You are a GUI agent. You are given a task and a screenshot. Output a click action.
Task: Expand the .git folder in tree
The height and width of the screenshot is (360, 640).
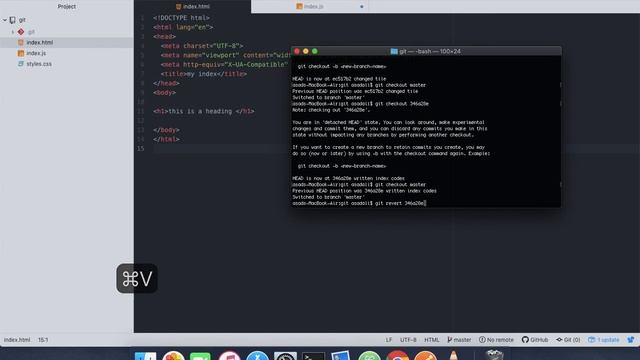tap(13, 31)
